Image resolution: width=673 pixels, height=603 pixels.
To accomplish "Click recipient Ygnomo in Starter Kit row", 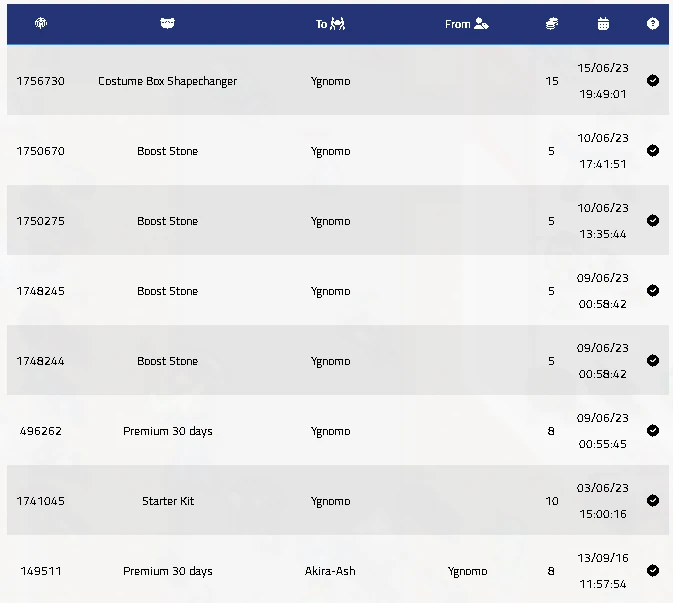I will [x=330, y=501].
